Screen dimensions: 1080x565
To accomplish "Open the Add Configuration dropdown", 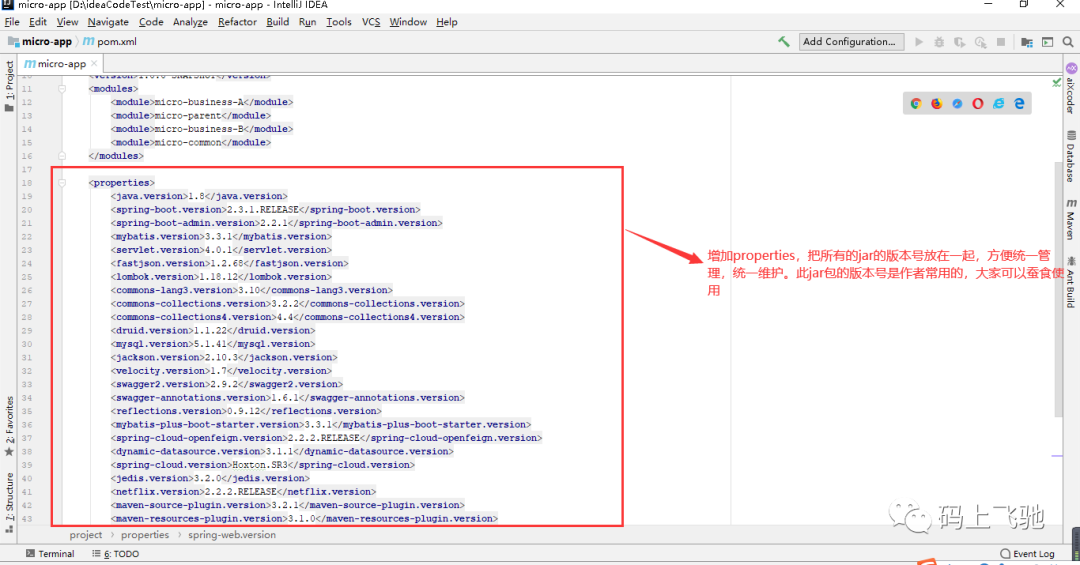I will (849, 41).
